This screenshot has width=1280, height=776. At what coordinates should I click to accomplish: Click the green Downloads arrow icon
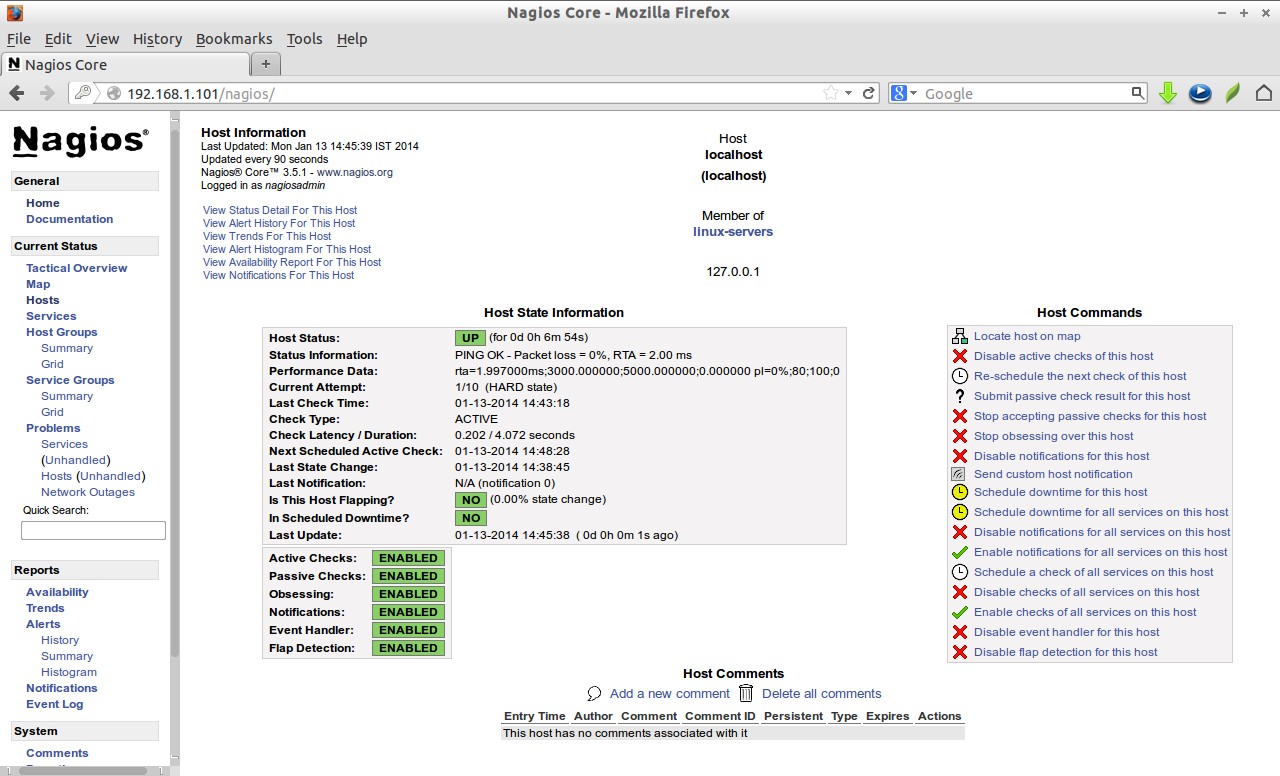[x=1168, y=93]
